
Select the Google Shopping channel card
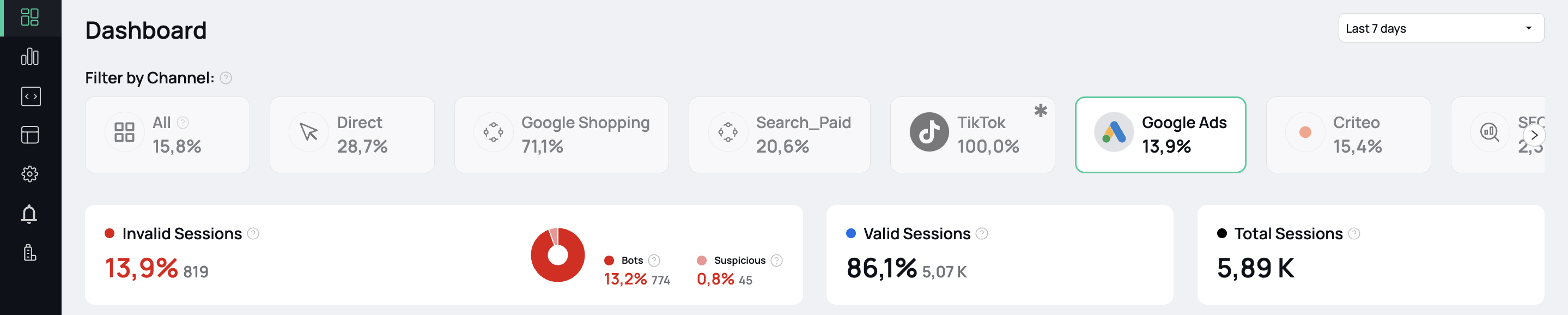coord(561,135)
